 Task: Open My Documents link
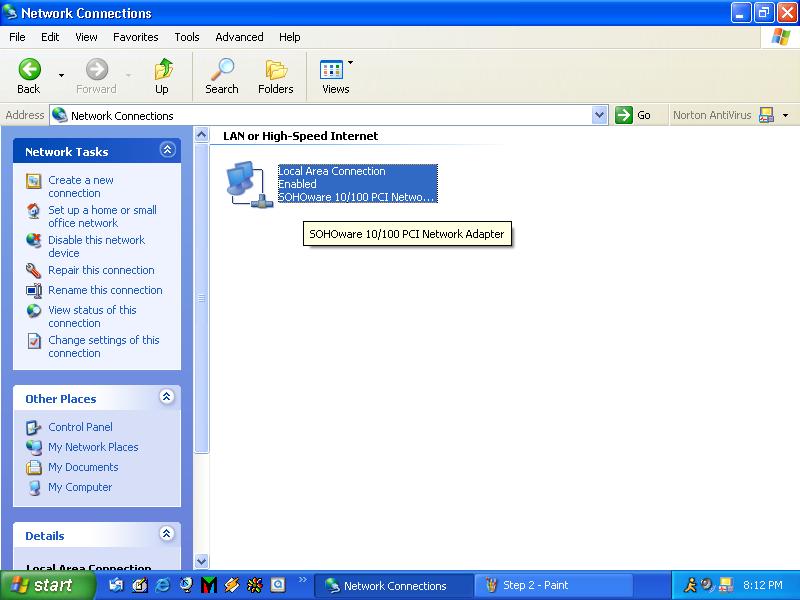pyautogui.click(x=83, y=467)
